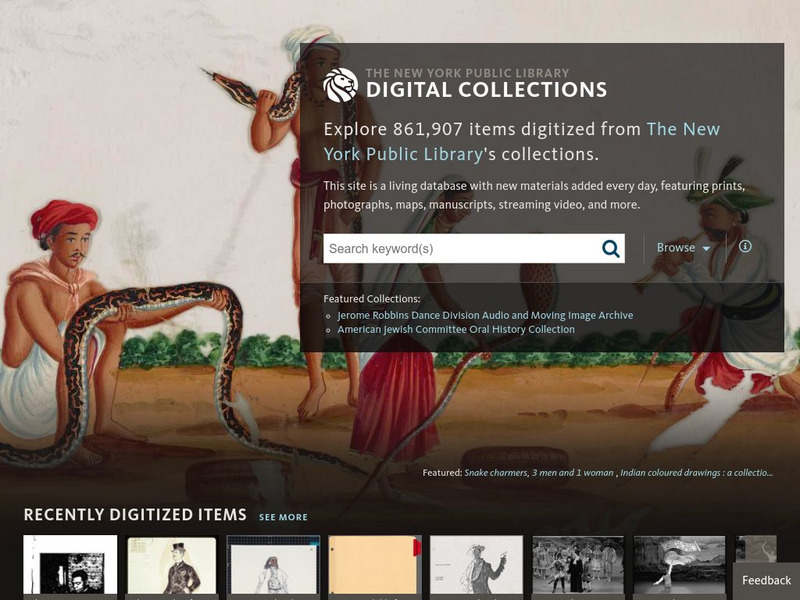
Task: Click the magnifying glass search icon
Action: [610, 248]
